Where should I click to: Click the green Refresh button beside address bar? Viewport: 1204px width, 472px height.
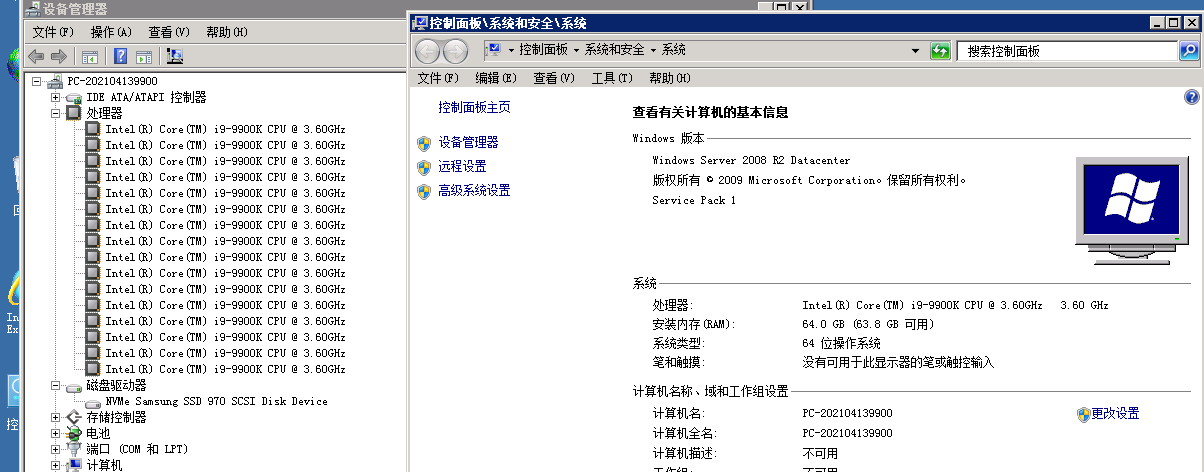(x=940, y=50)
